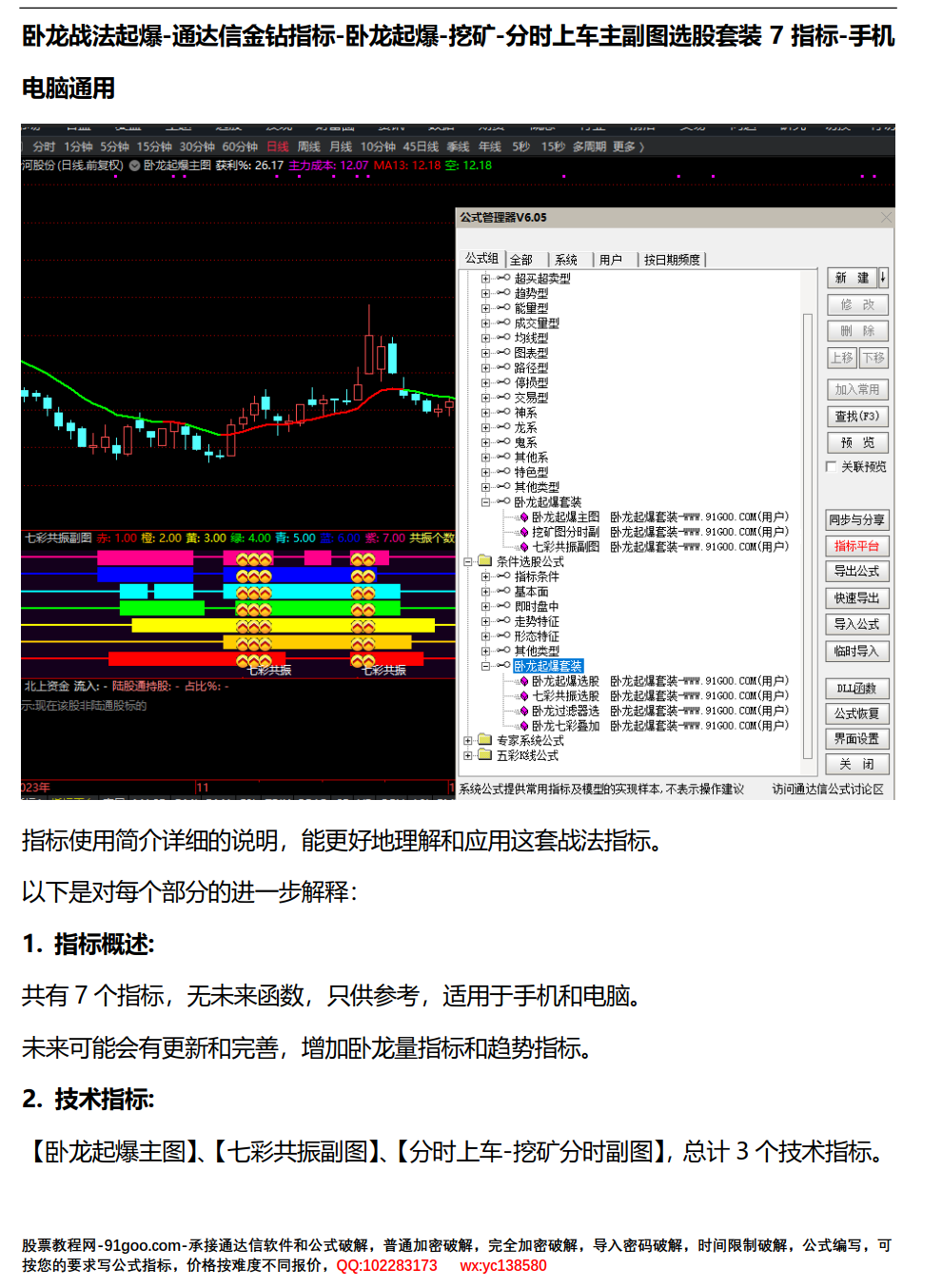The width and height of the screenshot is (942, 1288).
Task: Click the category icon beside 停损型
Action: (503, 382)
